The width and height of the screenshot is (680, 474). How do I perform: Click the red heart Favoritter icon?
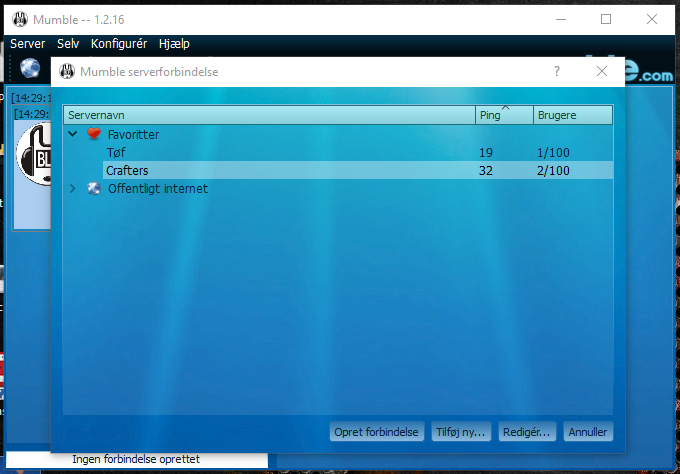[94, 134]
